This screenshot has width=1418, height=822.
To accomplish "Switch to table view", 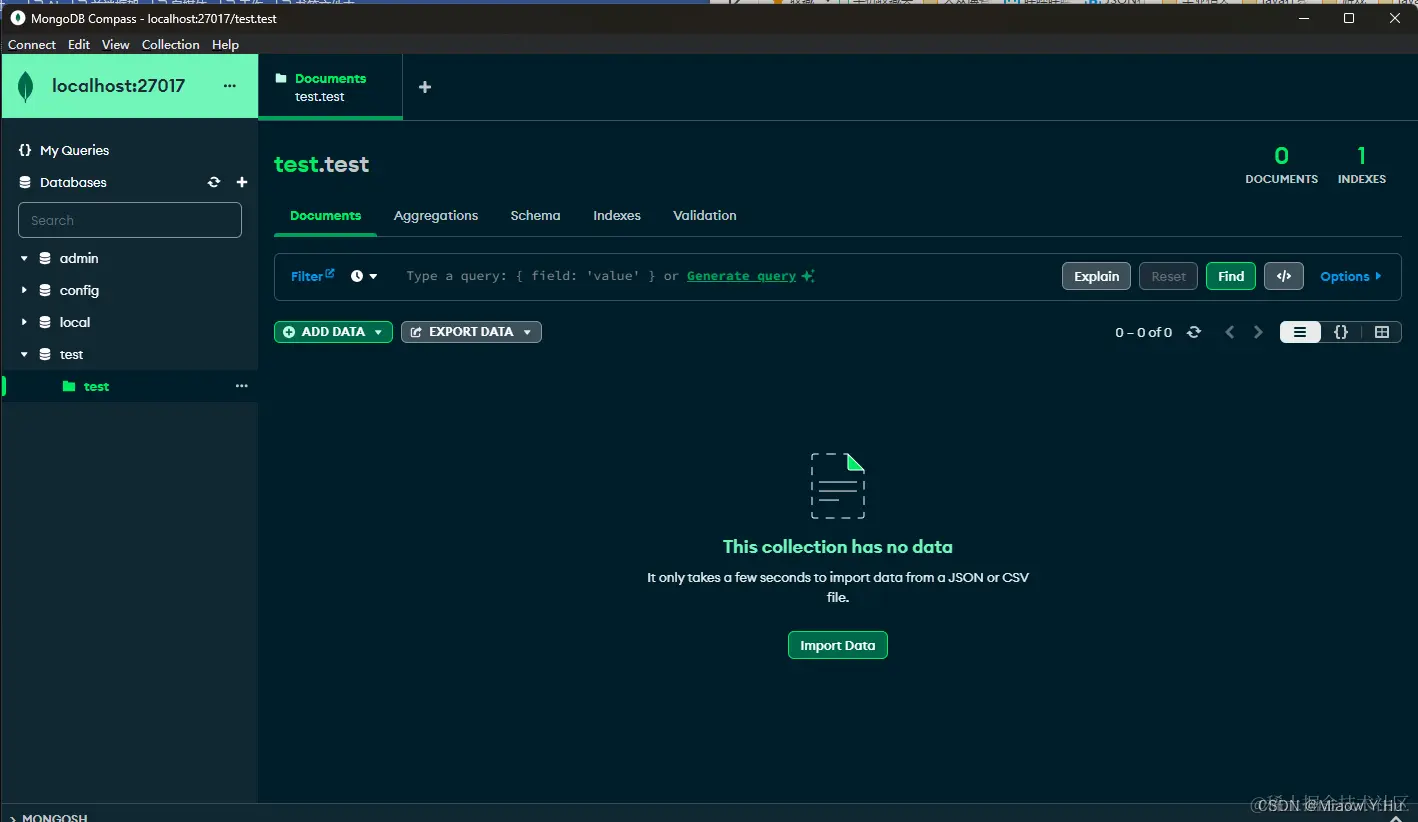I will click(1382, 332).
